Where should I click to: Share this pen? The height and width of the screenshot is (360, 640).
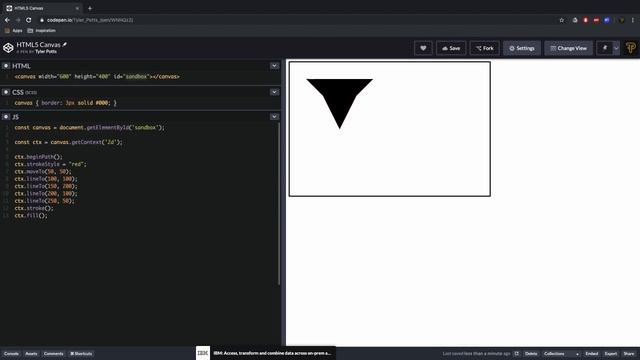click(629, 353)
